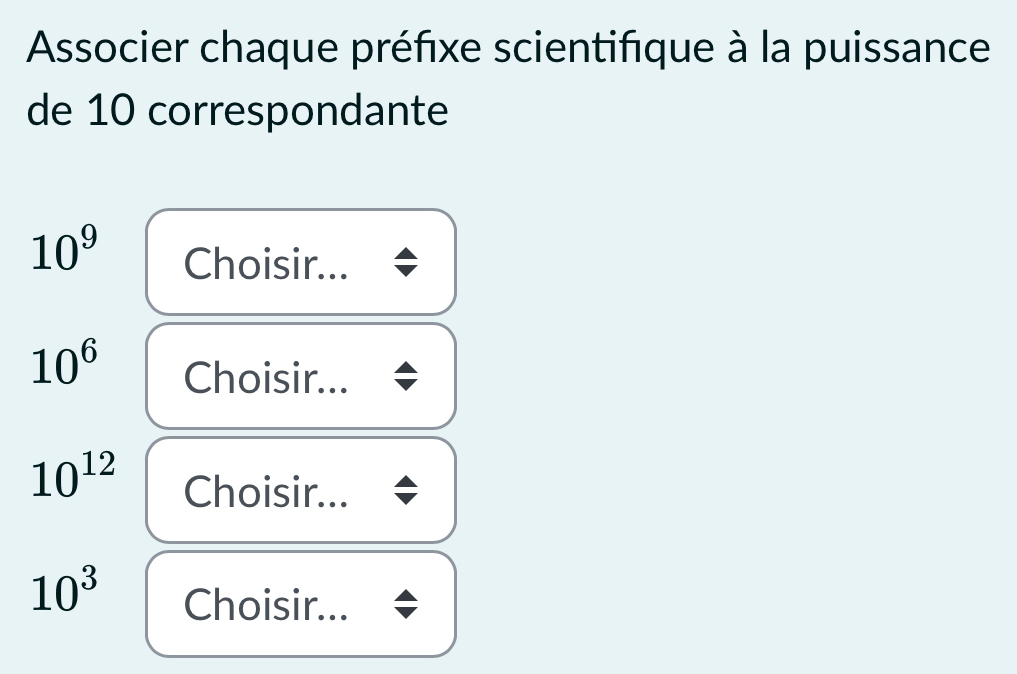Open the dropdown for 10³

(x=301, y=604)
